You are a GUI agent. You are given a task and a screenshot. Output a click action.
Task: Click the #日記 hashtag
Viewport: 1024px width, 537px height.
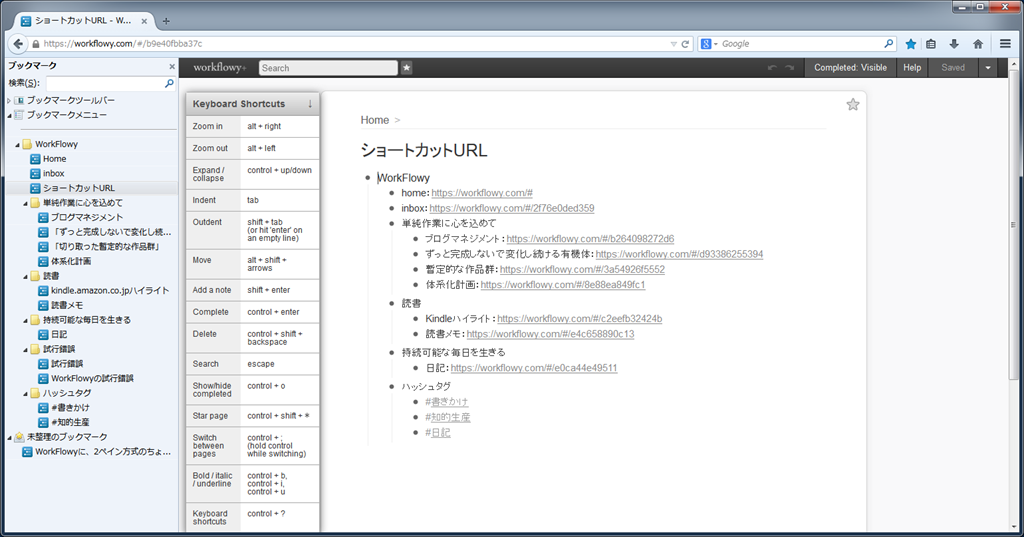(x=438, y=432)
